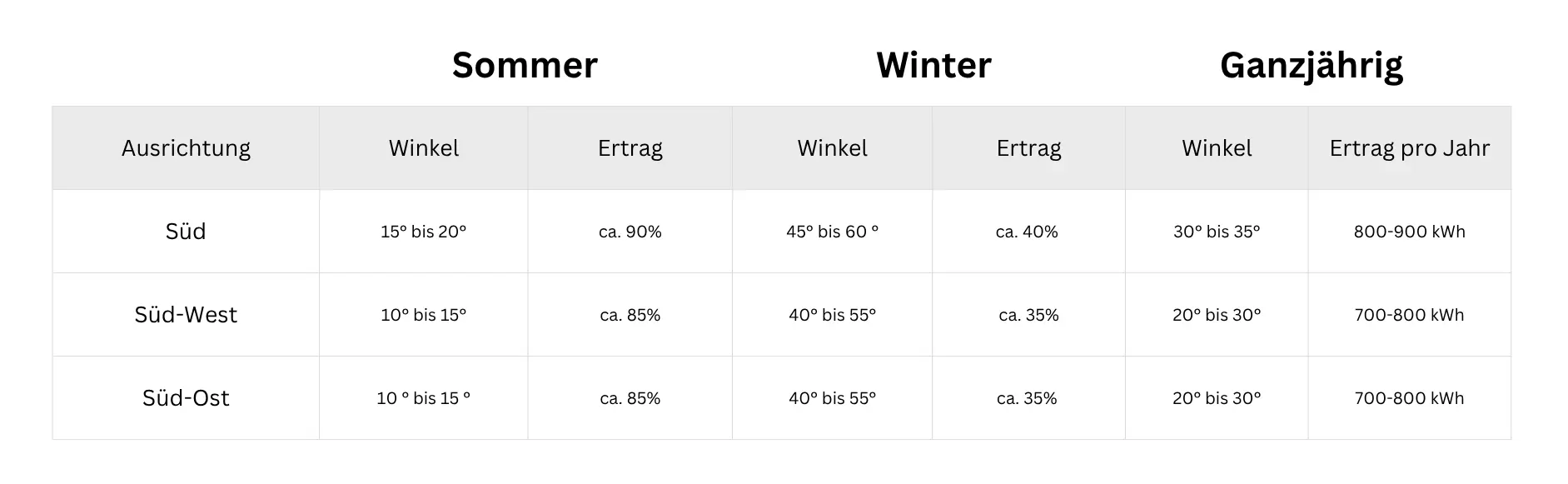
Task: Click the Sommer heading
Action: 525,65
